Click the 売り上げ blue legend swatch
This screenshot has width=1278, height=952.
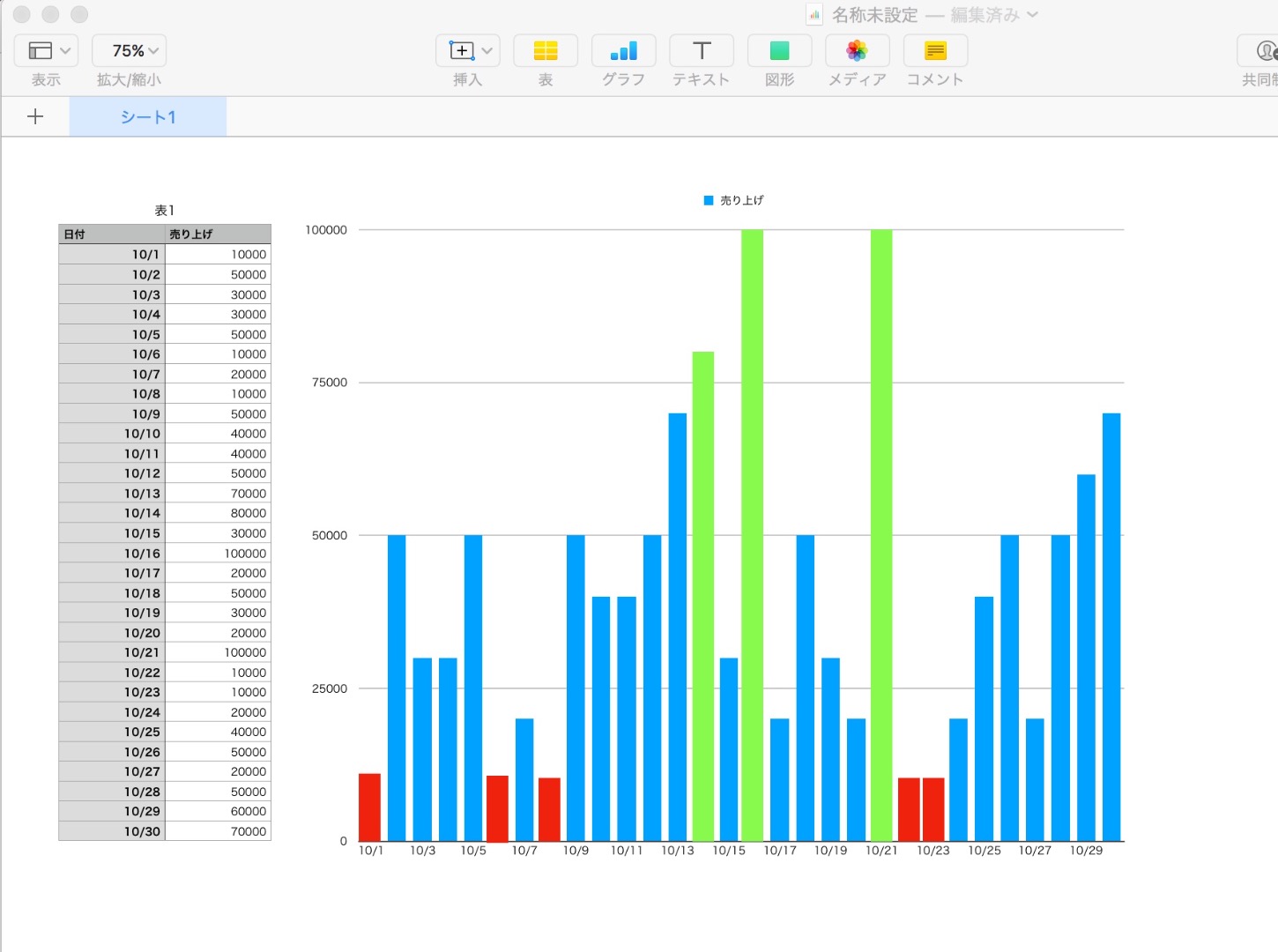[x=709, y=201]
